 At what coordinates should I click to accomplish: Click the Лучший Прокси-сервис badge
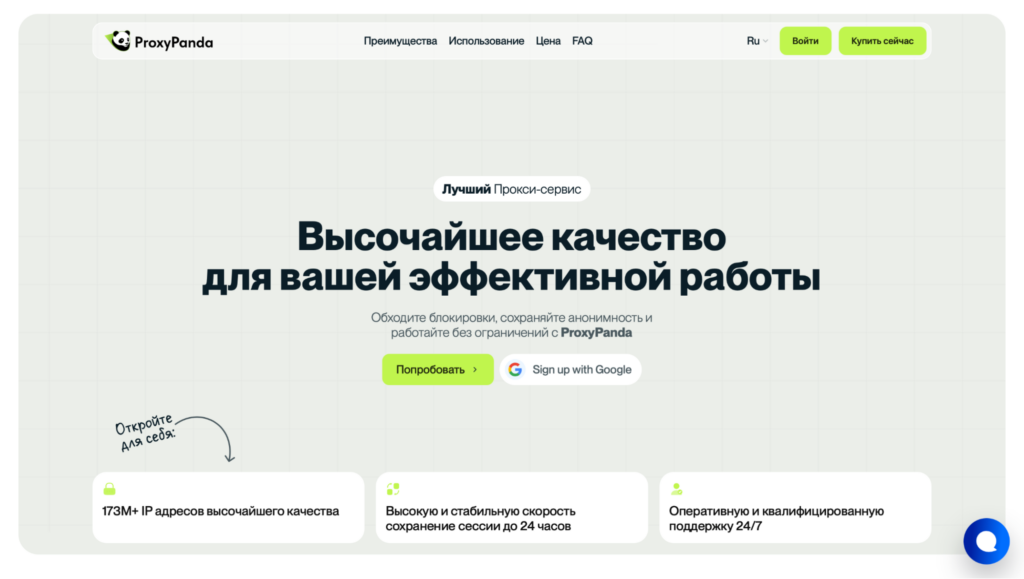(511, 189)
